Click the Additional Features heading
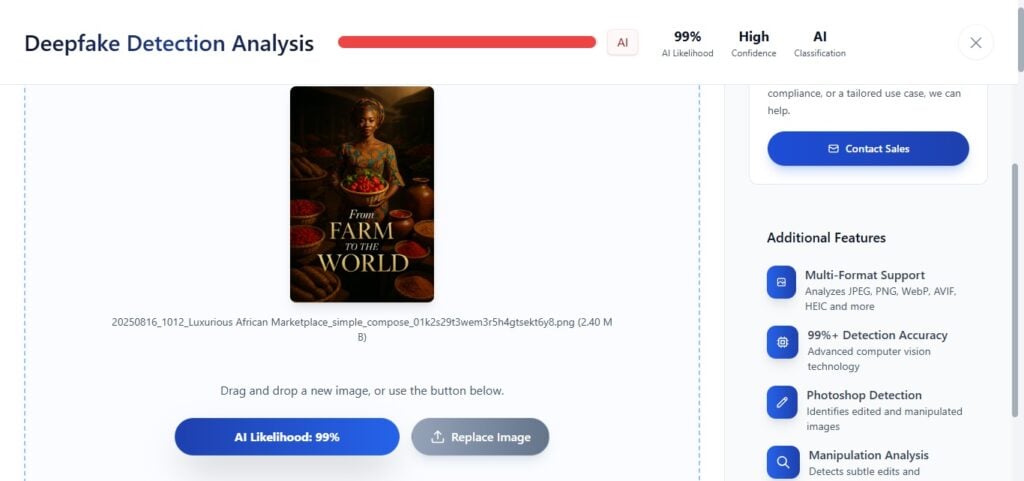 pyautogui.click(x=826, y=238)
